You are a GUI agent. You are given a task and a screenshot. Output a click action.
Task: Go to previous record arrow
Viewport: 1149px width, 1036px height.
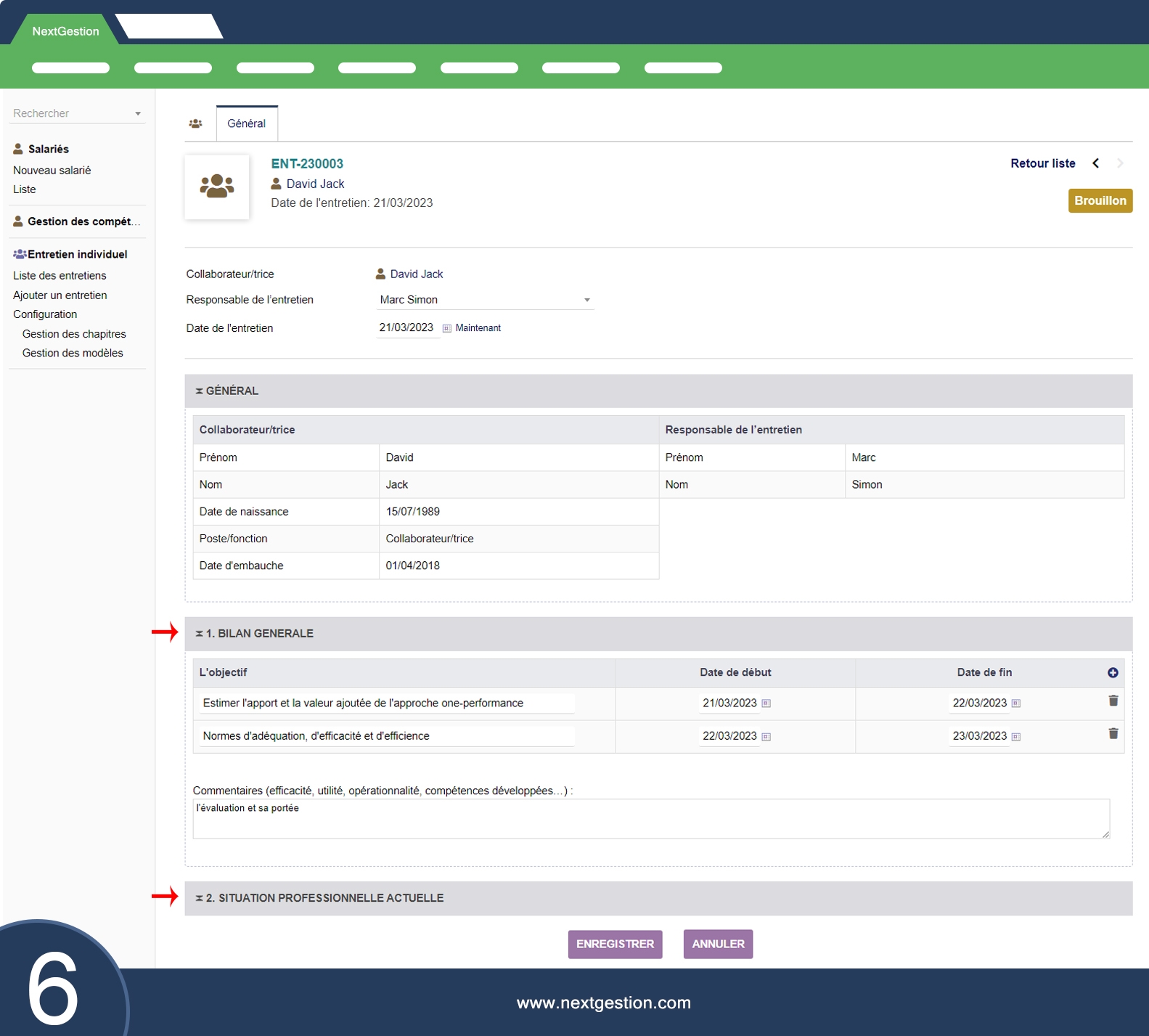(1096, 163)
